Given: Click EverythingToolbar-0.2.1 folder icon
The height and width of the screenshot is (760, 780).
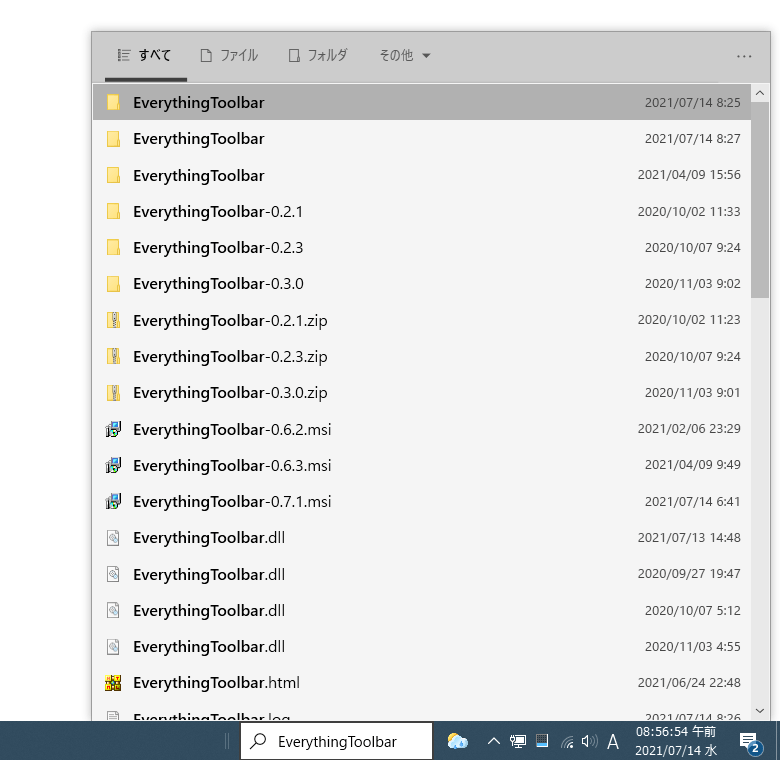Looking at the screenshot, I should 113,211.
